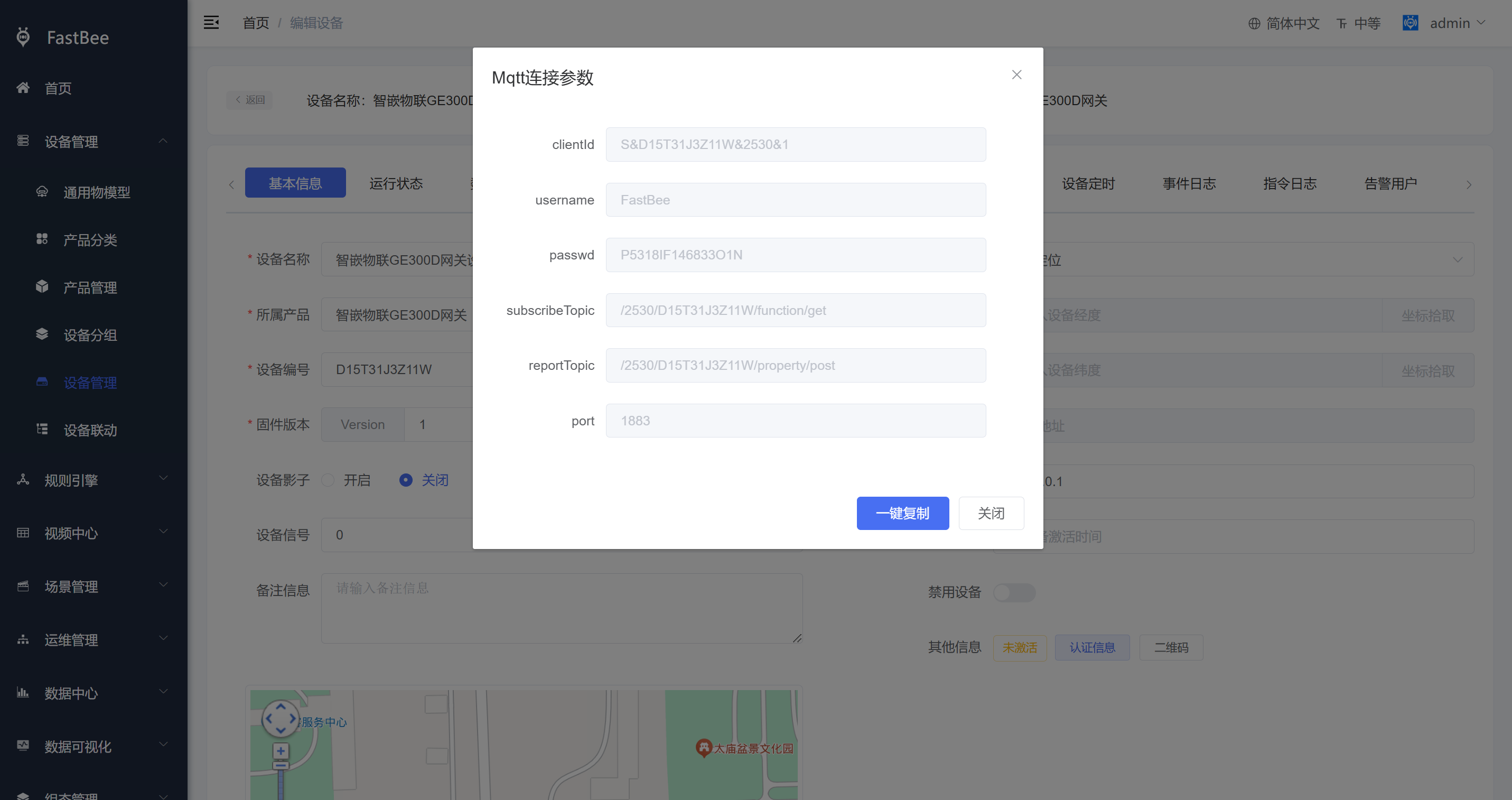Open the admin user dropdown
Screen dimensions: 1512x800
coord(1458,23)
